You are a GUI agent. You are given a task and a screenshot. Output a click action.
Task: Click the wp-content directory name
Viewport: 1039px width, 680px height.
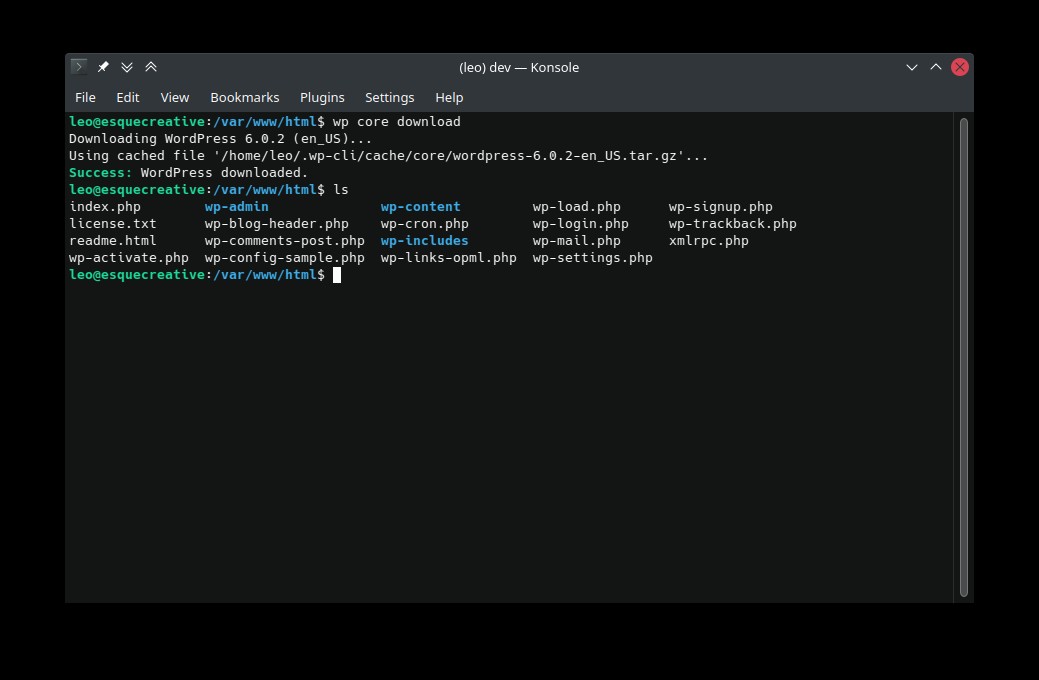click(420, 206)
